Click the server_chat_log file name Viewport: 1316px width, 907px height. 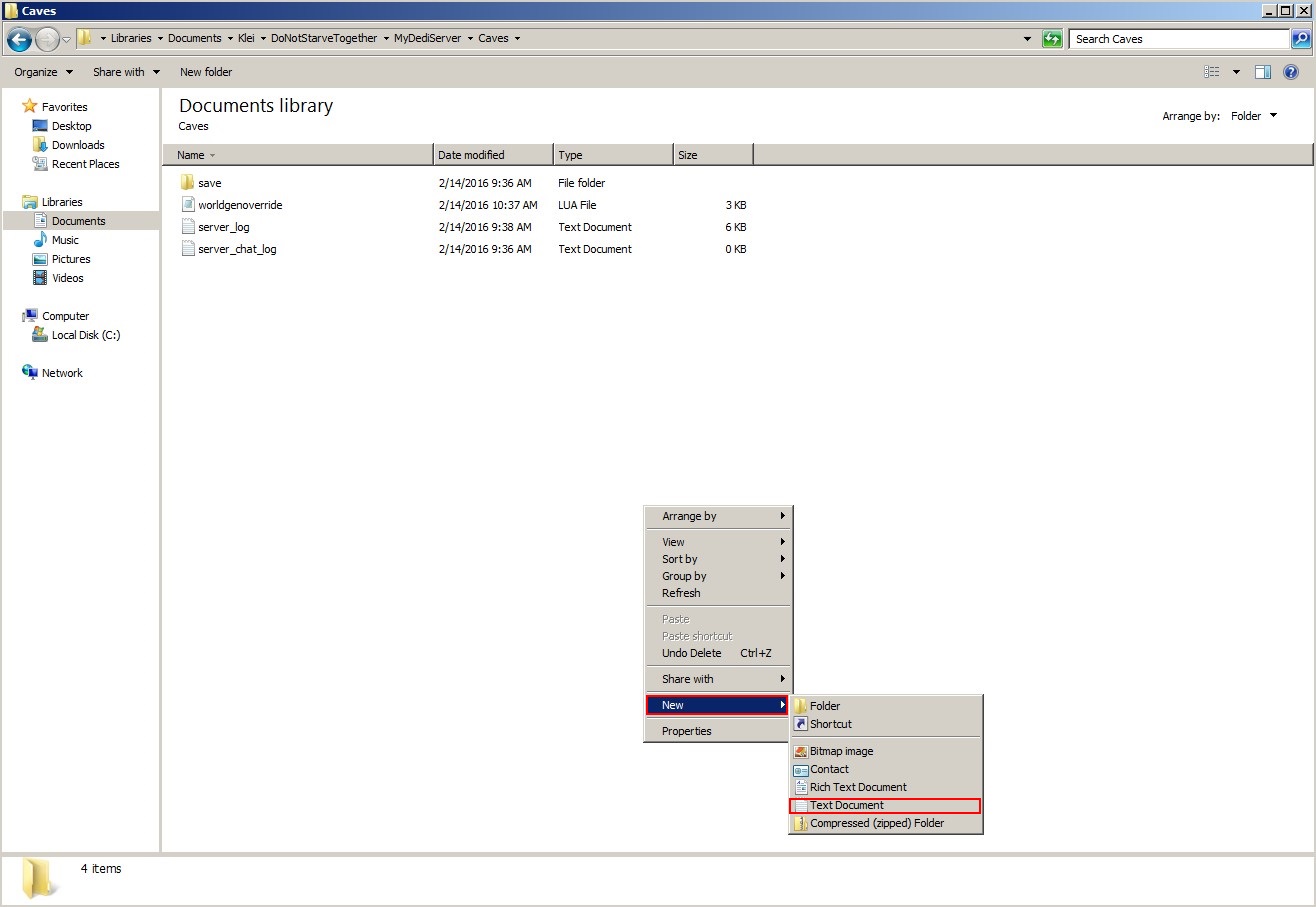[x=237, y=249]
